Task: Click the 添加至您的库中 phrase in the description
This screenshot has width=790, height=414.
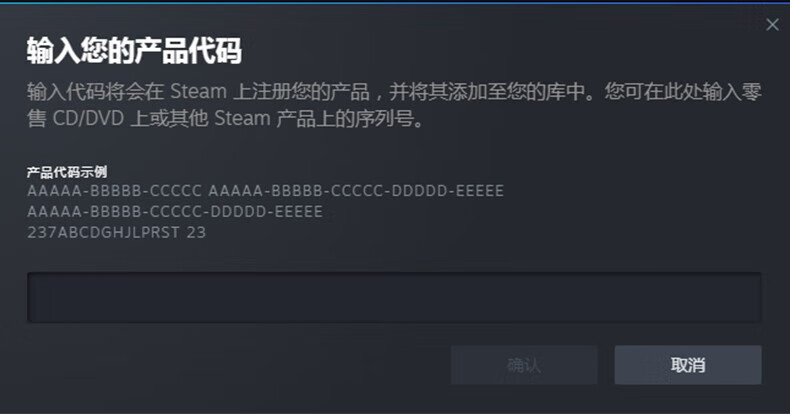Action: [515, 92]
